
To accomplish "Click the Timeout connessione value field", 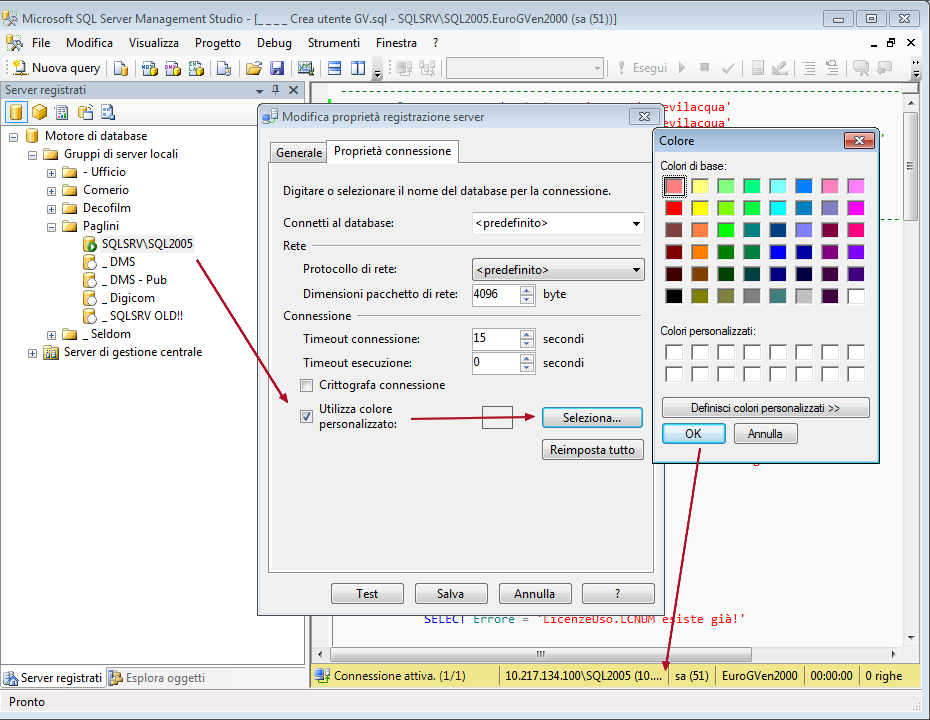I will click(496, 339).
